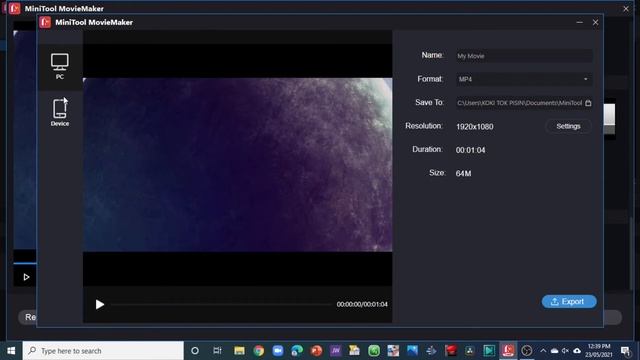Open the taskbar clock and date
Screen dimensions: 640x360
(599, 351)
